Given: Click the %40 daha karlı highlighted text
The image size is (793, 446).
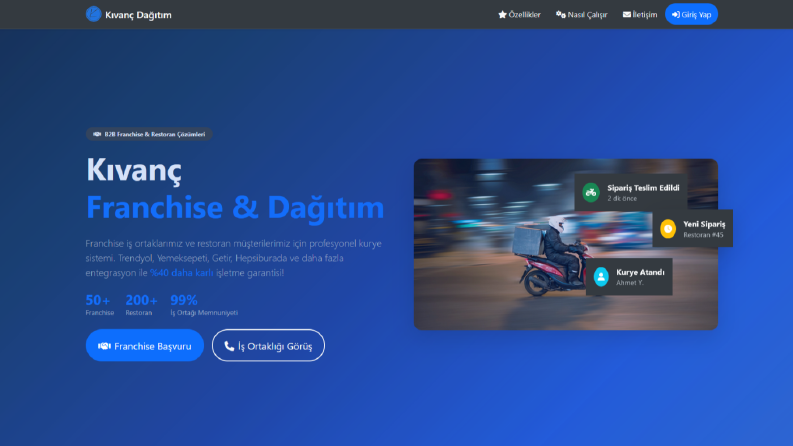Looking at the screenshot, I should pos(182,273).
